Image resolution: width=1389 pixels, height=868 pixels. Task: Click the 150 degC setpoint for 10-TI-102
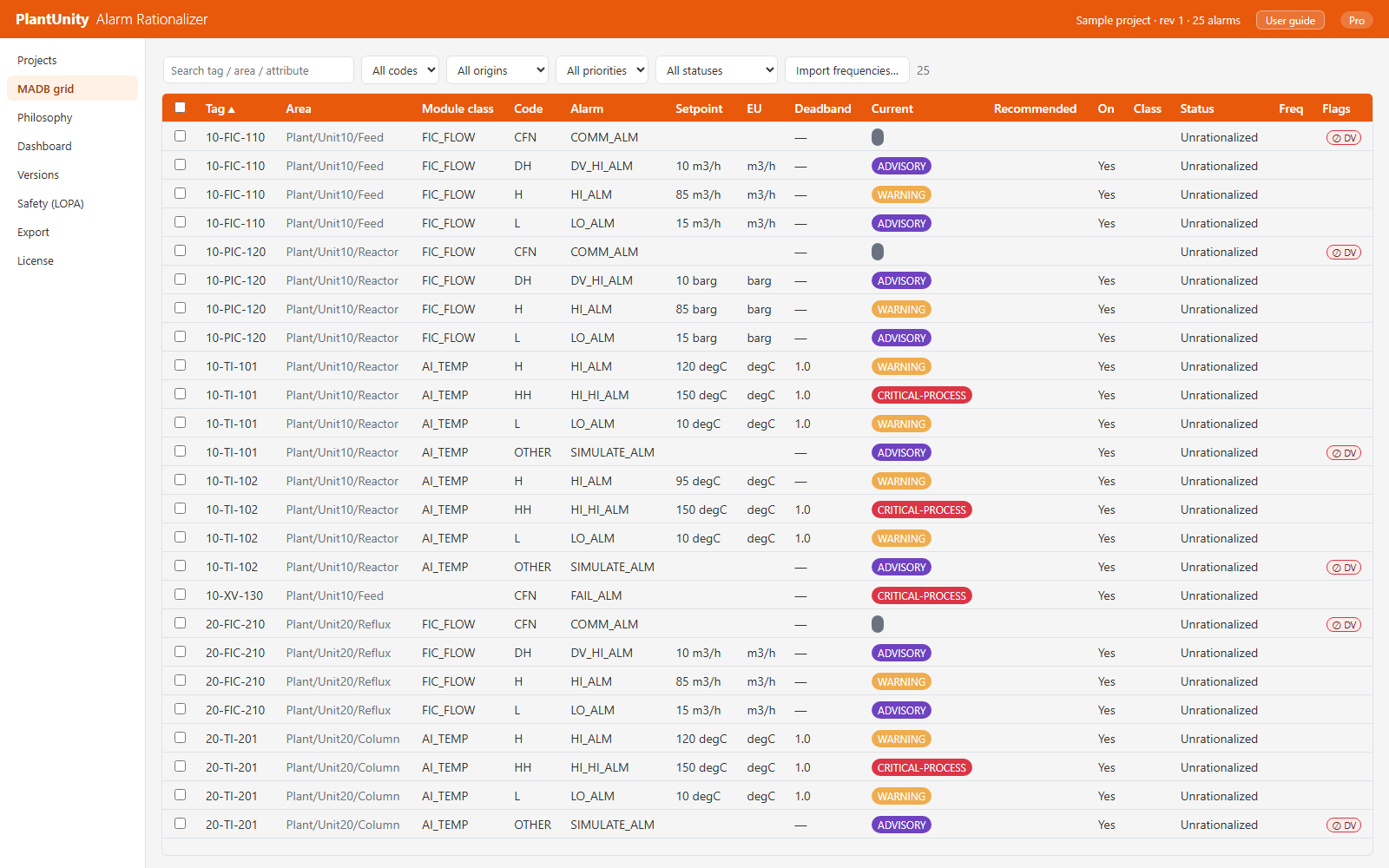[x=701, y=510]
